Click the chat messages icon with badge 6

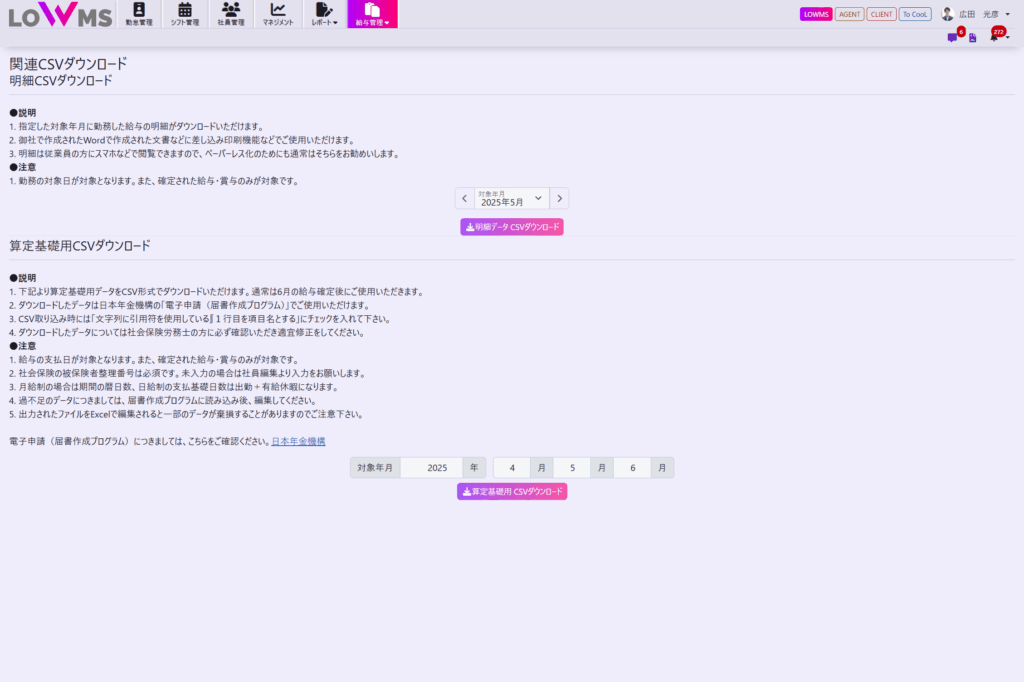click(952, 38)
